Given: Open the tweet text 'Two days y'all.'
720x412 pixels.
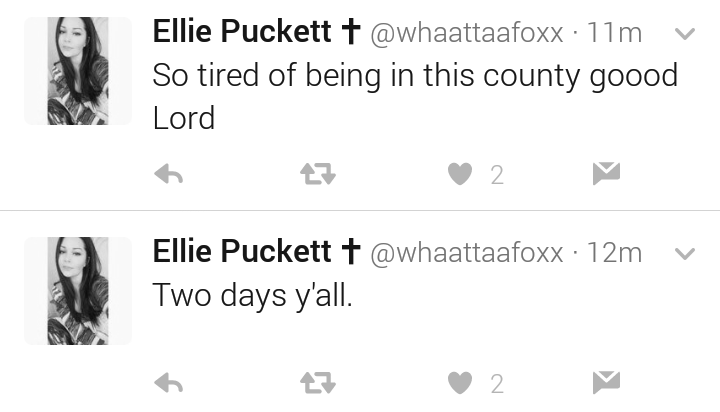Looking at the screenshot, I should [253, 296].
